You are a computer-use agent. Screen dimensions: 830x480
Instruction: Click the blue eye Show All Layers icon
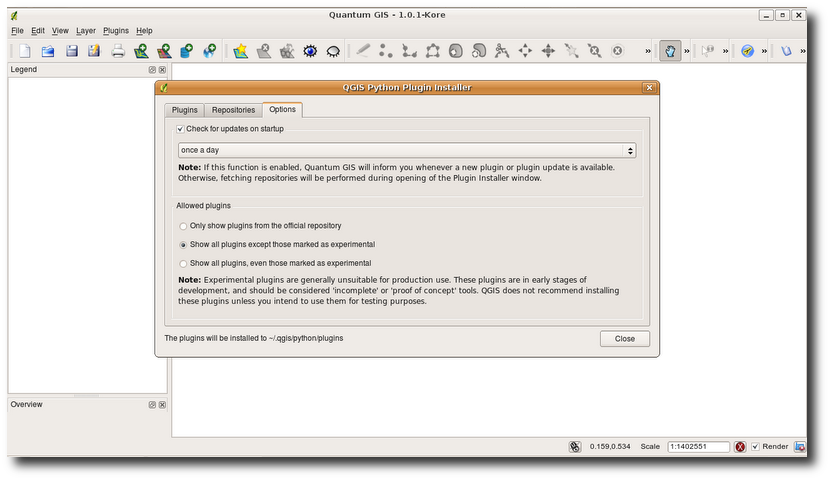pos(310,51)
